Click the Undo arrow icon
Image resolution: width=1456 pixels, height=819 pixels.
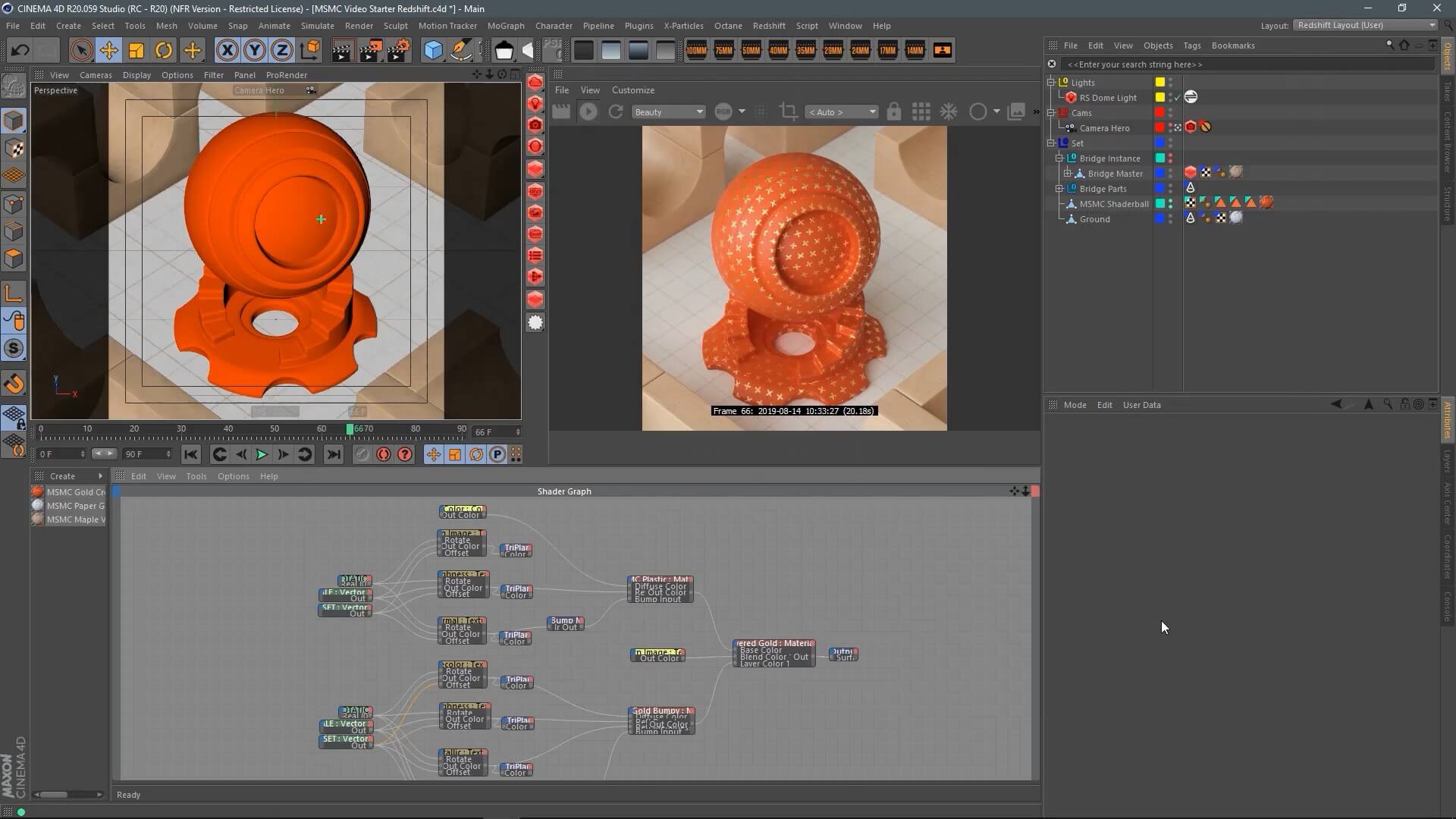click(20, 51)
